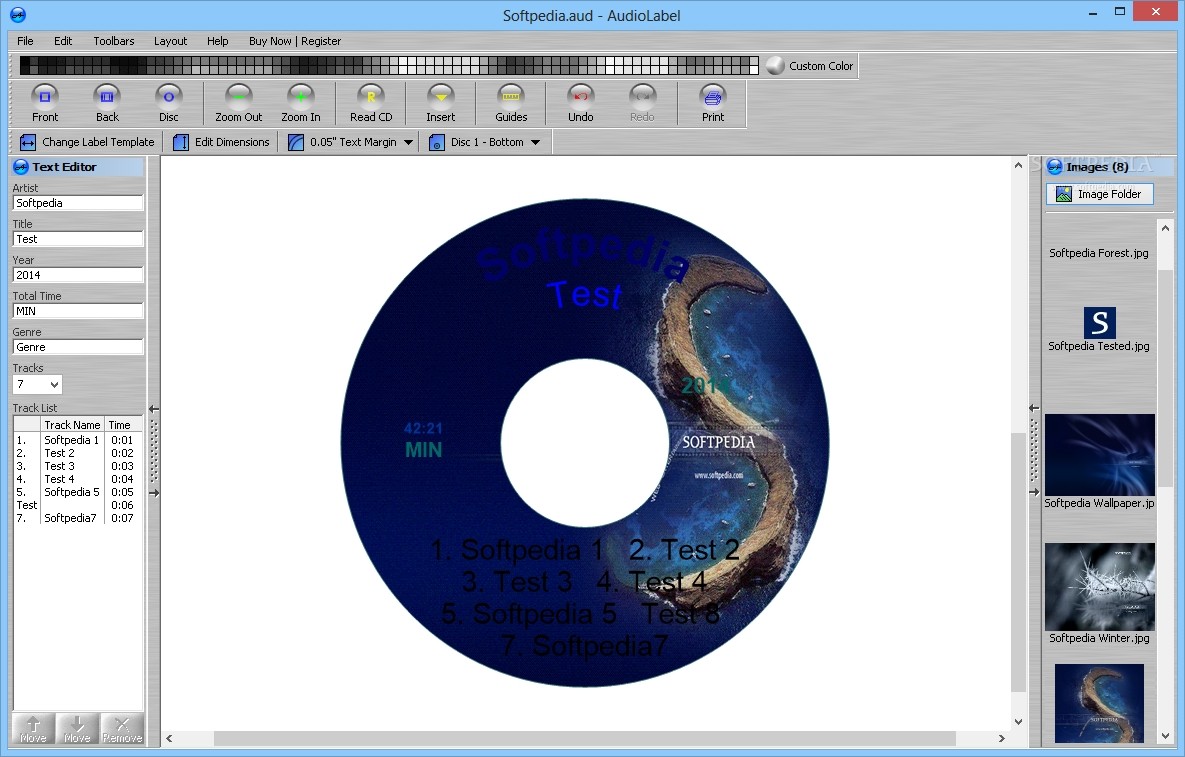The height and width of the screenshot is (757, 1185).
Task: Open the File menu
Action: [25, 41]
